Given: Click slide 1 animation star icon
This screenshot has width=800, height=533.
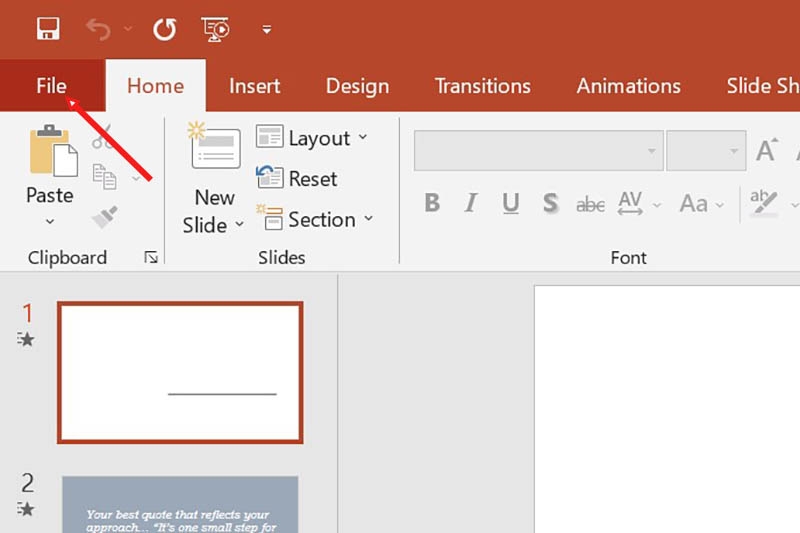Looking at the screenshot, I should (26, 339).
